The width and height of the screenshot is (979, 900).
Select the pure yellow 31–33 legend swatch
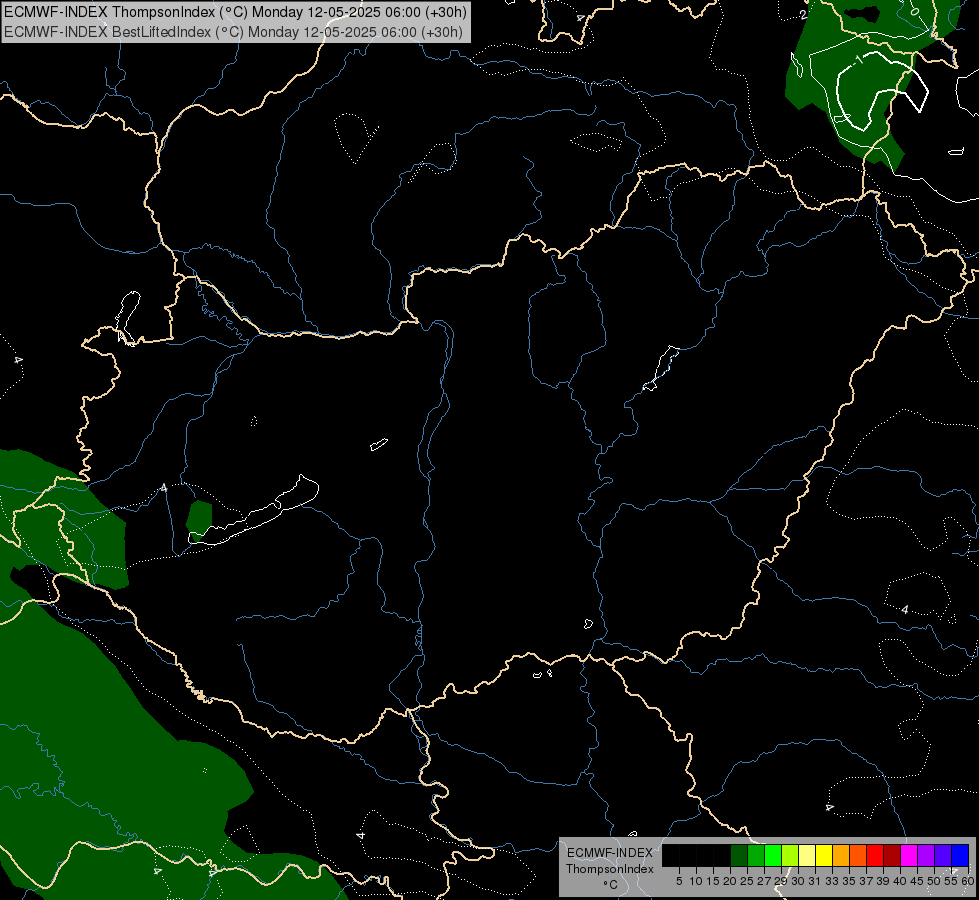[x=824, y=855]
